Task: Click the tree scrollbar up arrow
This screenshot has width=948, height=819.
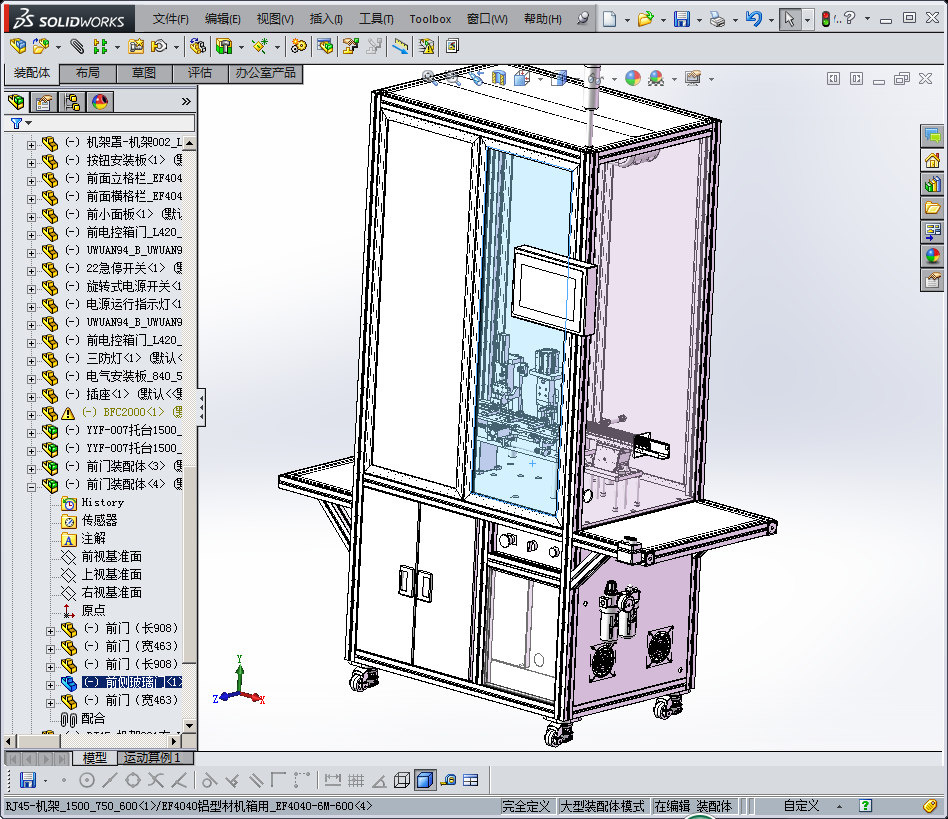Action: [189, 143]
